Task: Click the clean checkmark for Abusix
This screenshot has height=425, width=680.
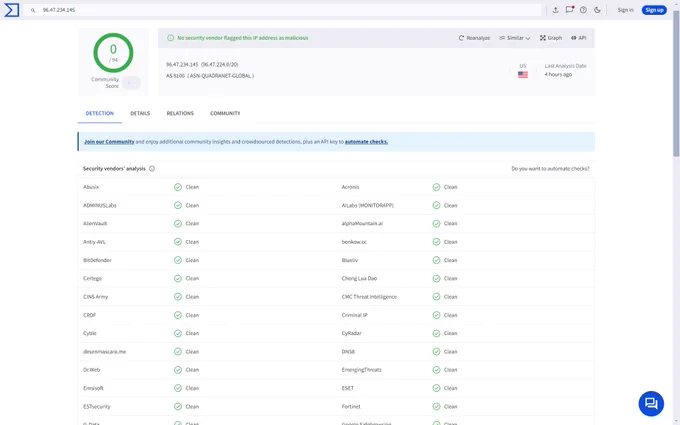Action: point(178,187)
